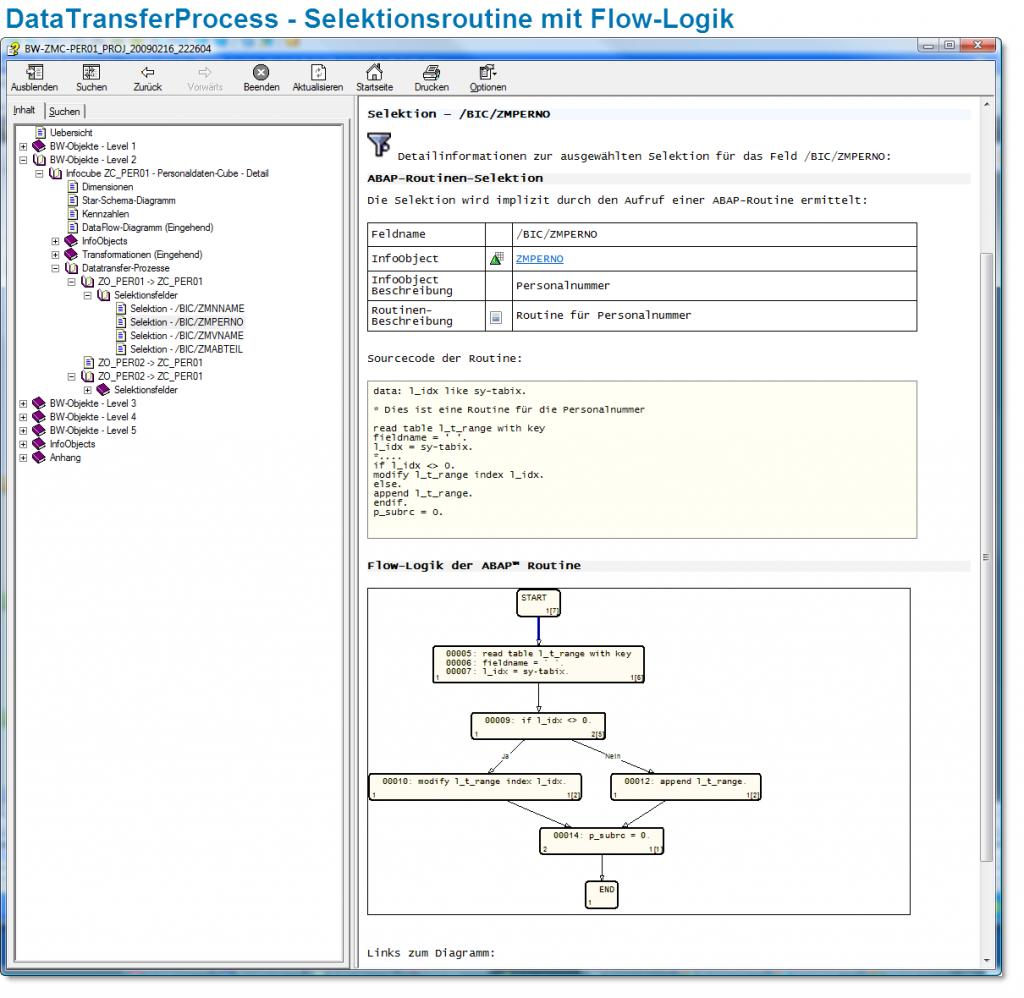Expand the BW-Objekte - Level 1 node
The width and height of the screenshot is (1024, 998).
coord(24,146)
